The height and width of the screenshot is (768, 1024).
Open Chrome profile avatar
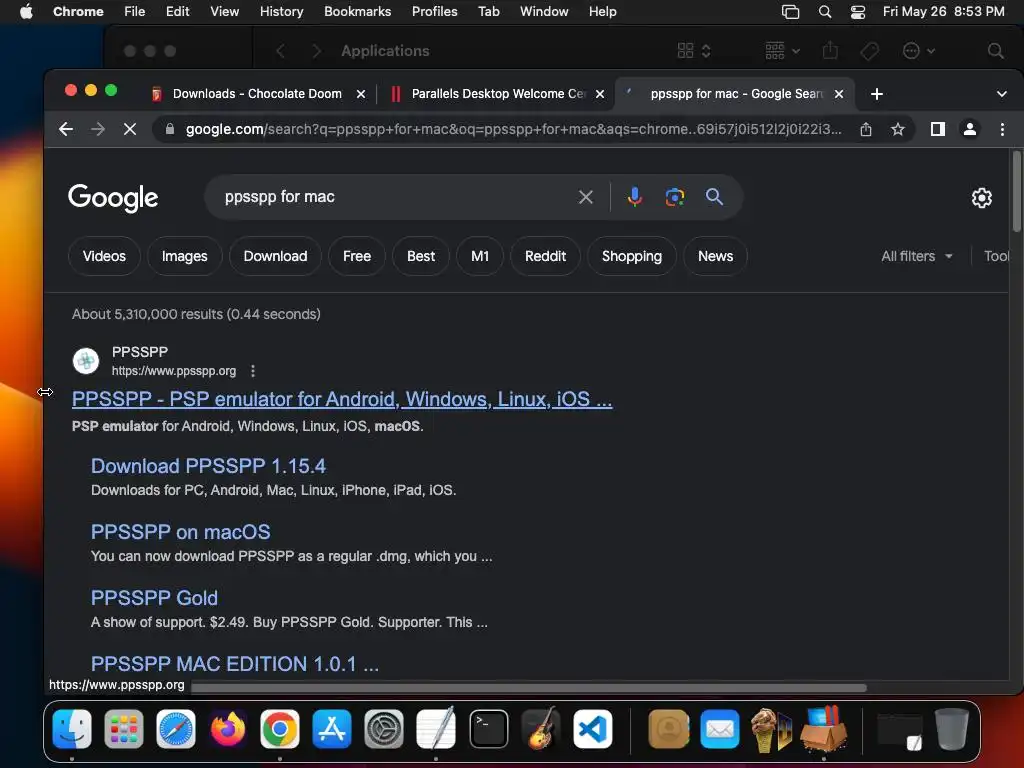(x=970, y=129)
